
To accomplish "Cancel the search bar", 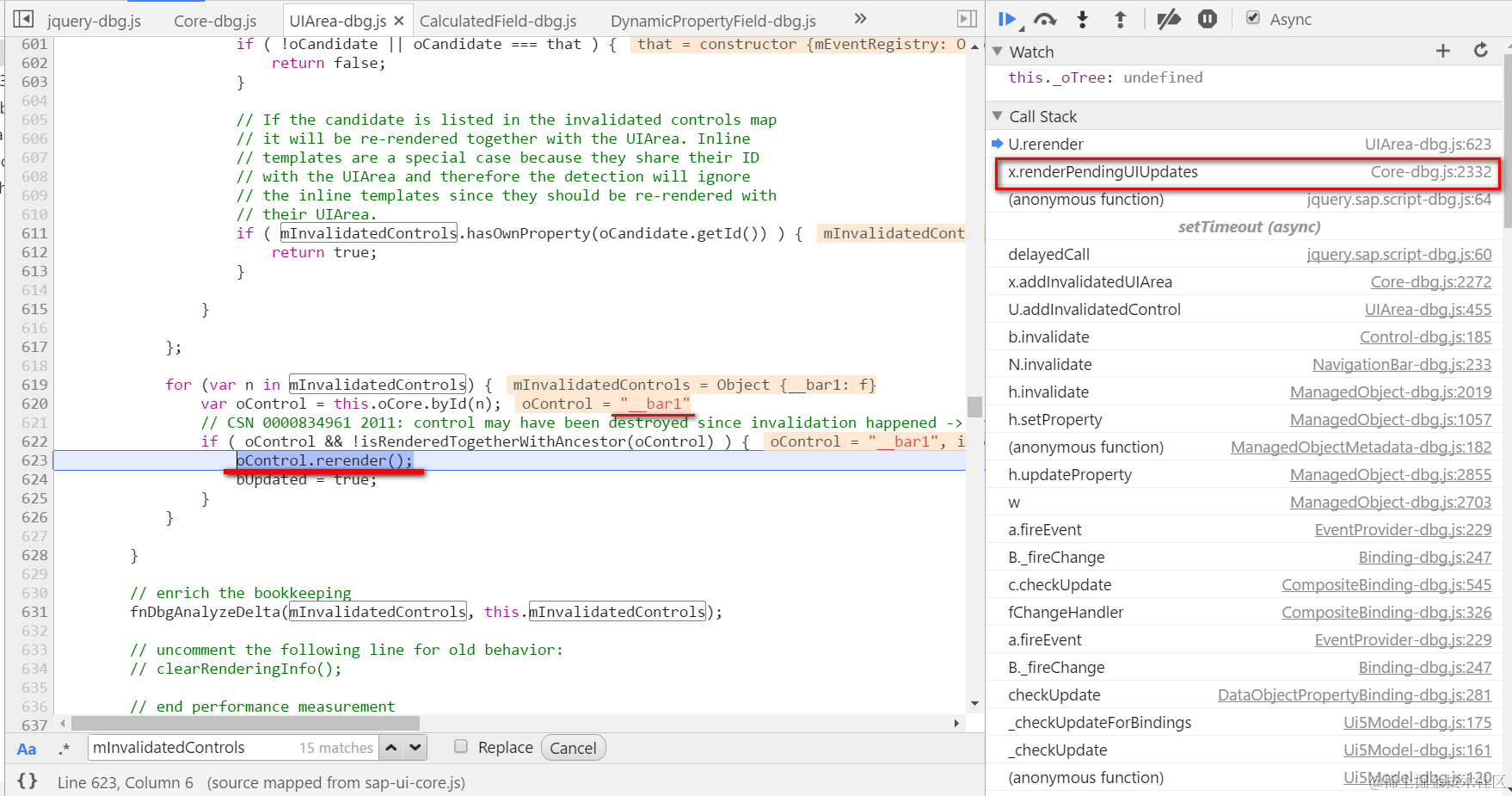I will click(x=573, y=748).
